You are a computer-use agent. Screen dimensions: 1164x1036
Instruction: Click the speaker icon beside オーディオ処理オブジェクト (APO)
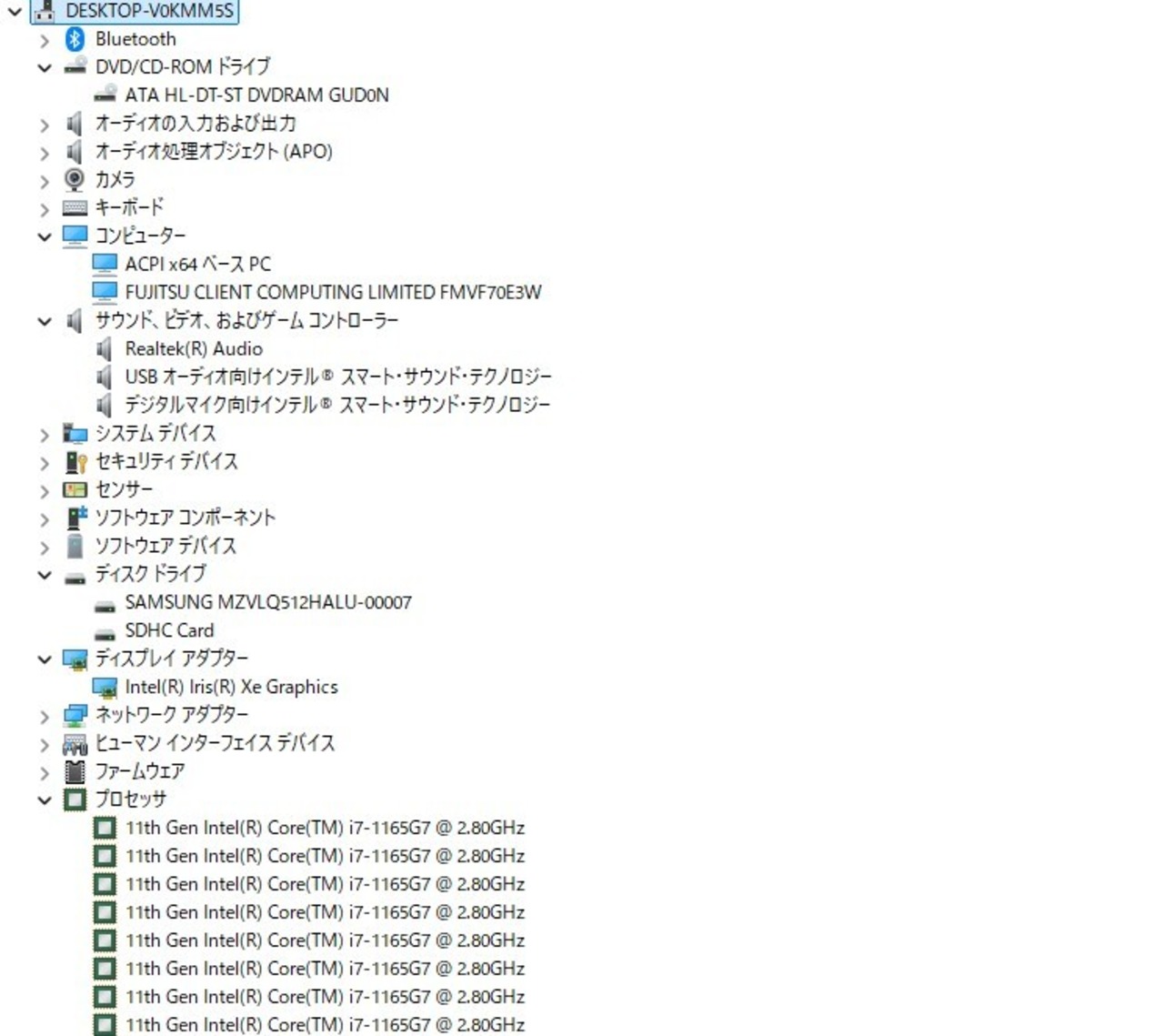coord(75,151)
